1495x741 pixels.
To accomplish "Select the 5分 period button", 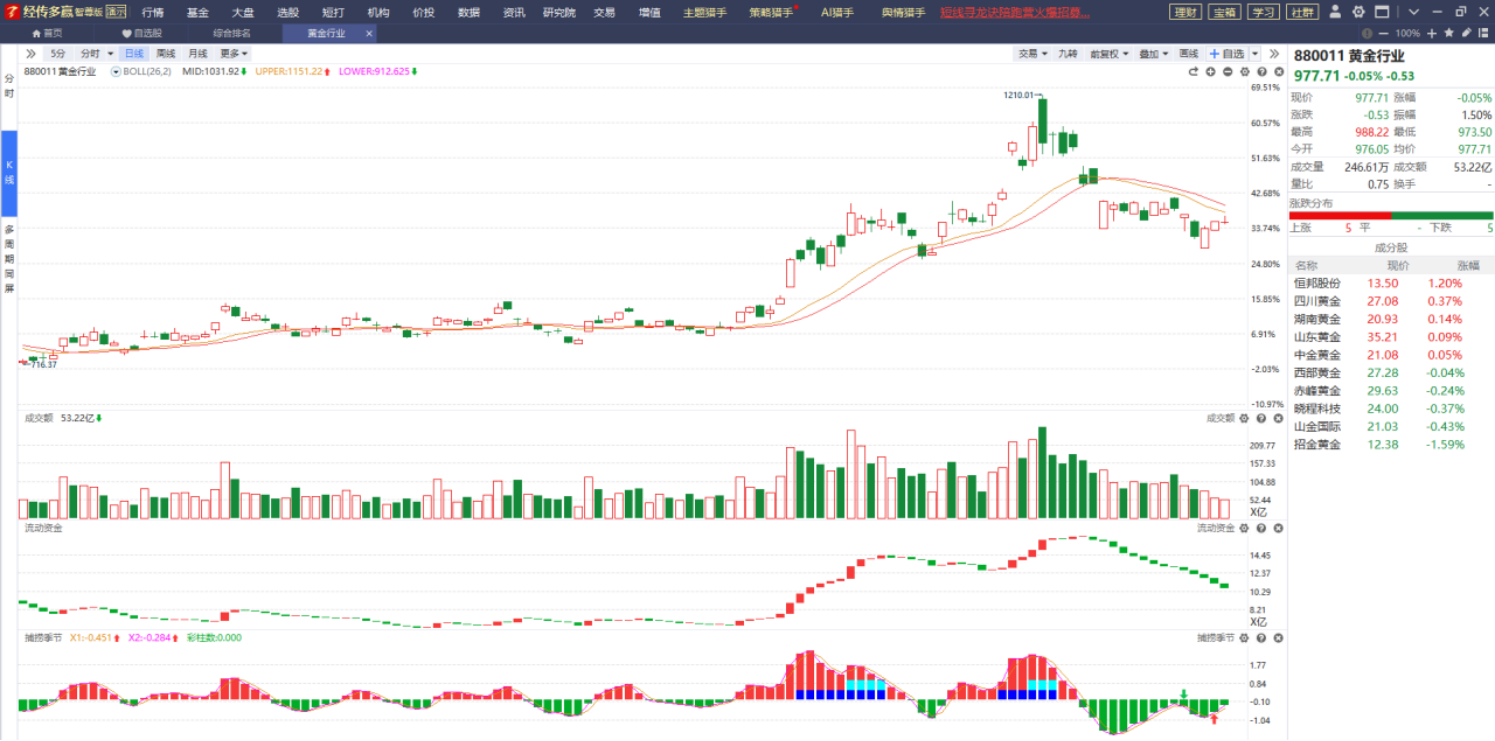I will pyautogui.click(x=58, y=53).
